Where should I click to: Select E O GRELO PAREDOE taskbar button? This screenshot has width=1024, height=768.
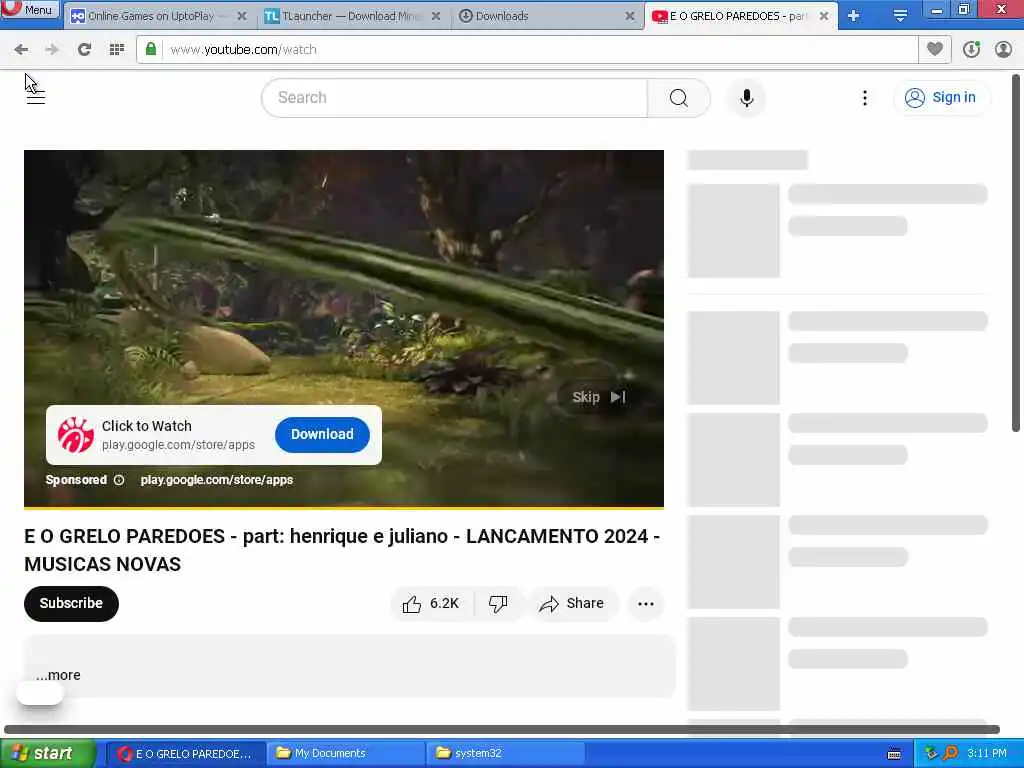pos(185,754)
